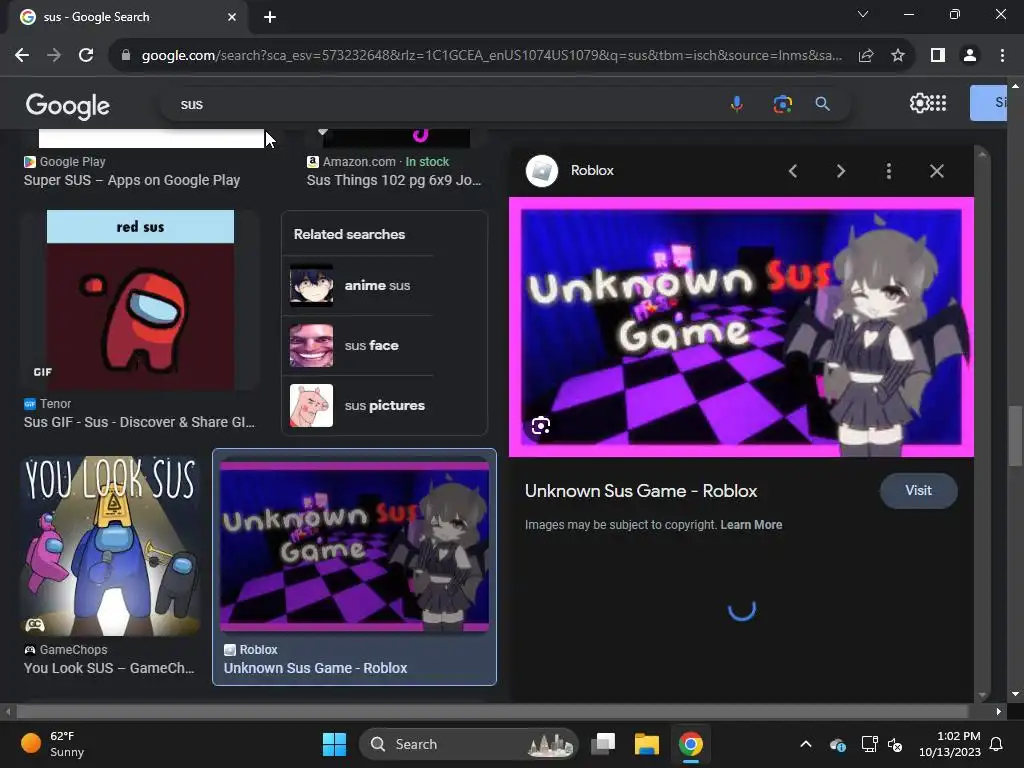
Task: Show next image in preview panel
Action: (x=840, y=171)
